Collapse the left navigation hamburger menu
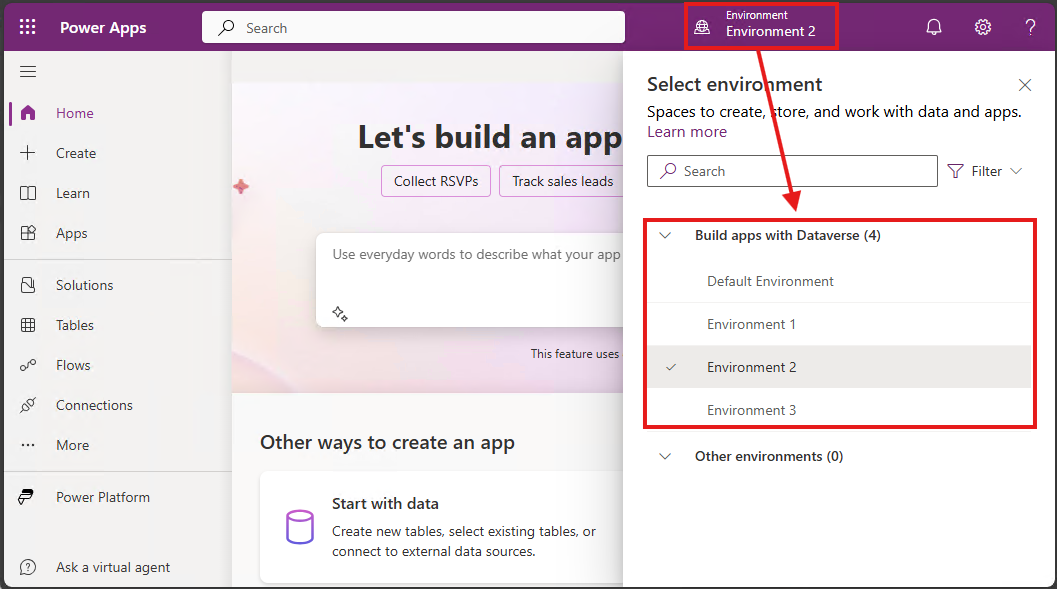 pyautogui.click(x=28, y=71)
